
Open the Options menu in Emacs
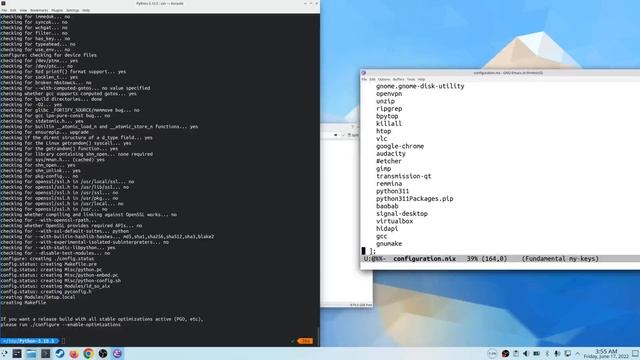click(384, 79)
